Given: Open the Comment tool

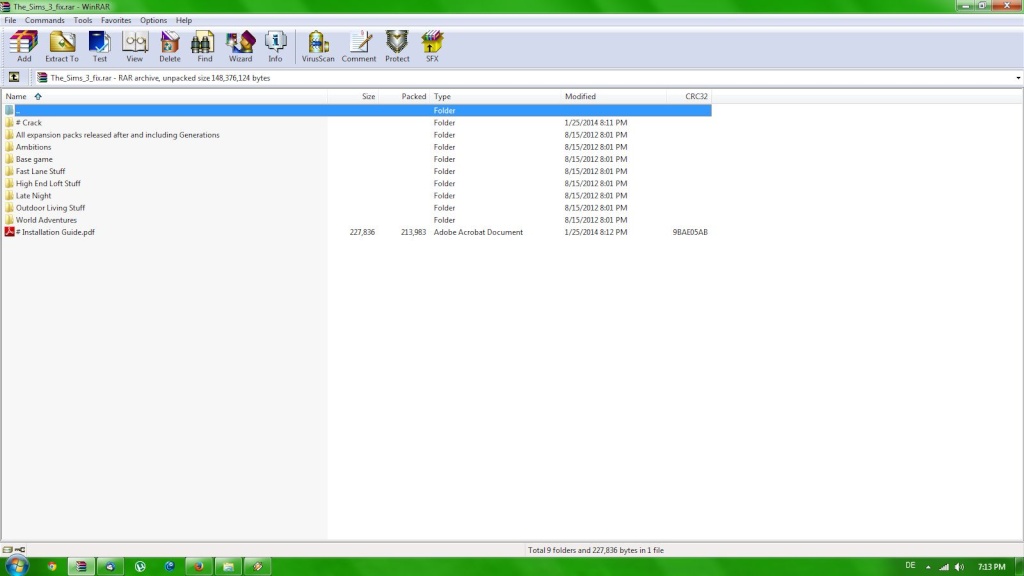Looking at the screenshot, I should point(359,46).
